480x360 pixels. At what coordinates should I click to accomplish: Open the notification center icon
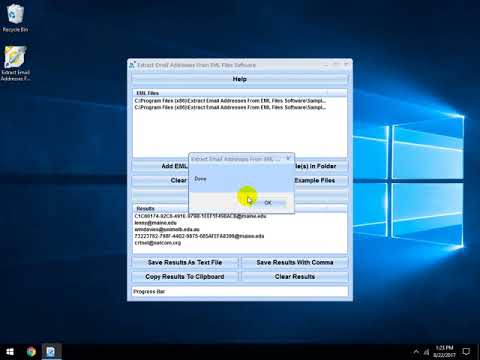(x=466, y=352)
